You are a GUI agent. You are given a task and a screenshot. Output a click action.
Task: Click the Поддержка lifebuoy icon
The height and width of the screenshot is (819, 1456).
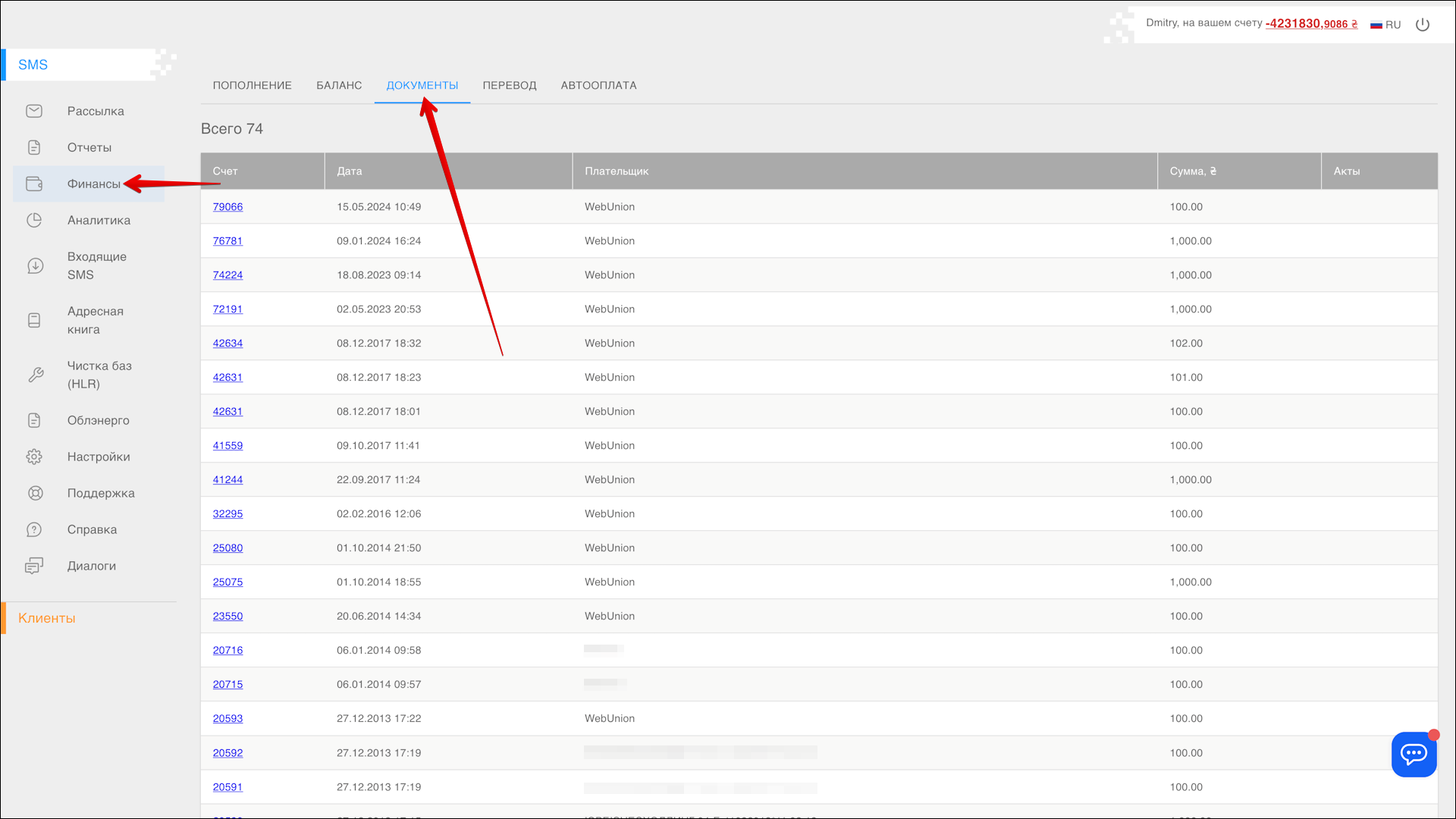pos(35,494)
